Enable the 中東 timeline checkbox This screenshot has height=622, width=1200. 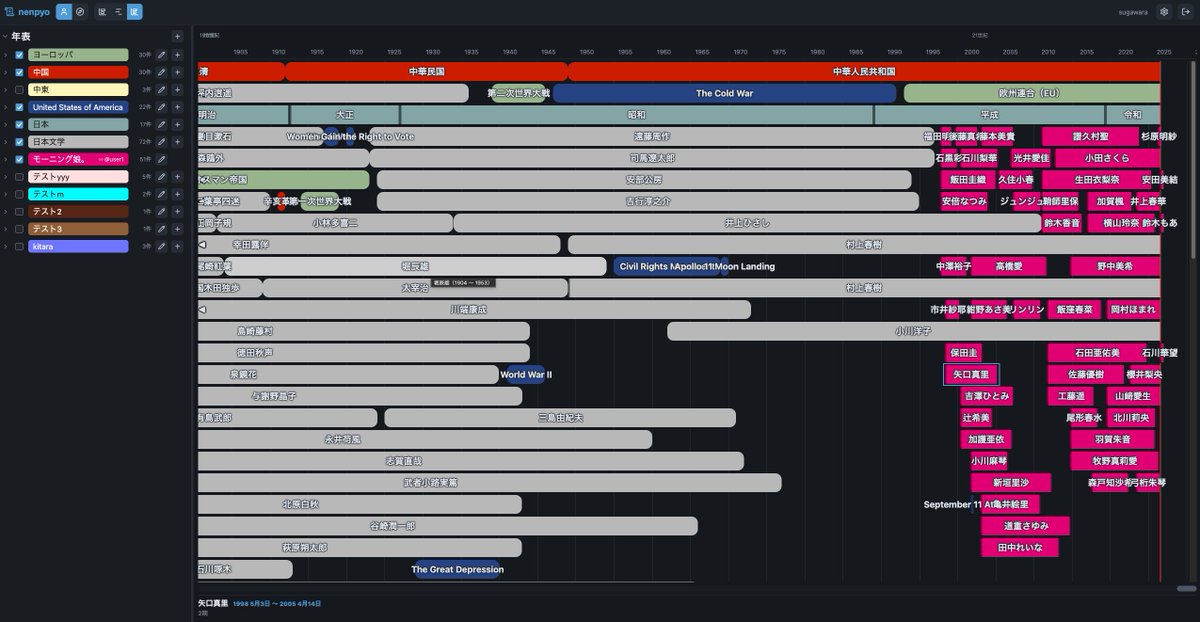coord(19,89)
